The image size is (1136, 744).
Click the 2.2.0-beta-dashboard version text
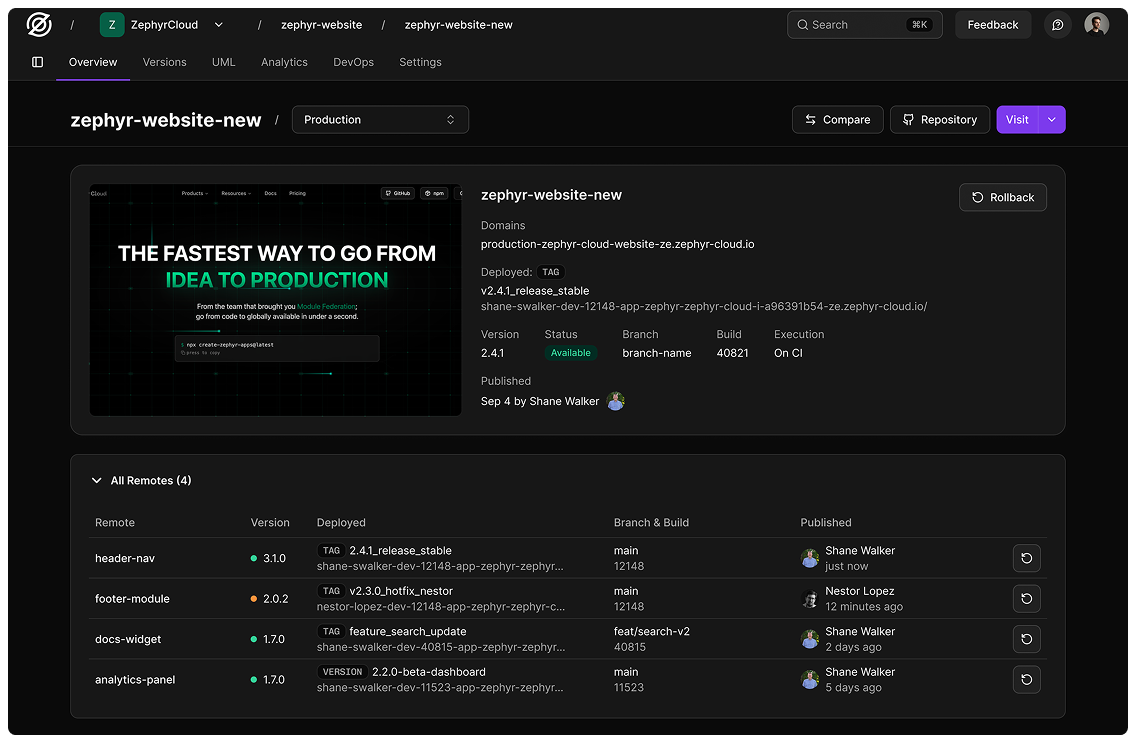click(x=429, y=672)
